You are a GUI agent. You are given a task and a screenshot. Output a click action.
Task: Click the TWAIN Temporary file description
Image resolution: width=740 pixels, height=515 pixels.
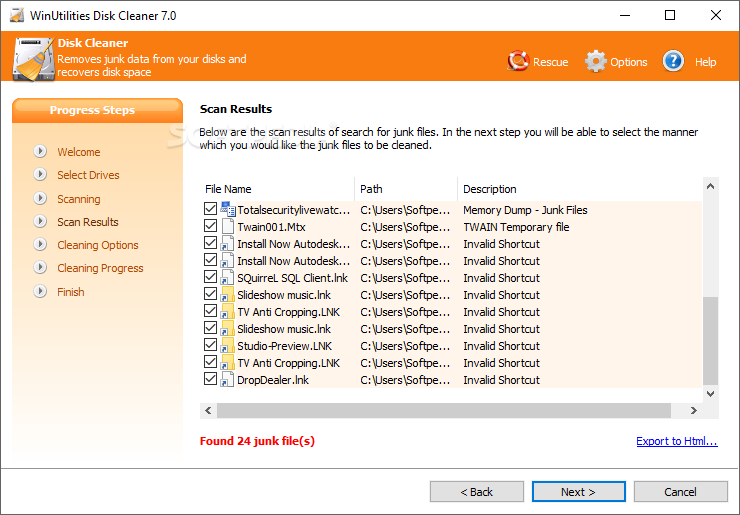pos(516,227)
